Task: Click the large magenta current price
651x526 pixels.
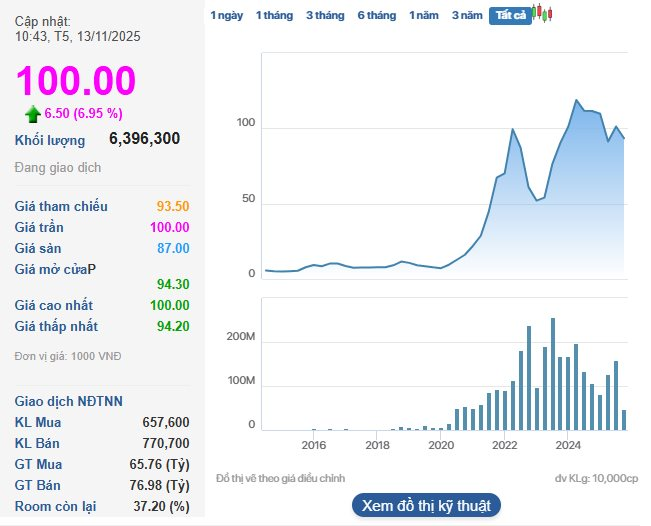Action: pos(75,81)
